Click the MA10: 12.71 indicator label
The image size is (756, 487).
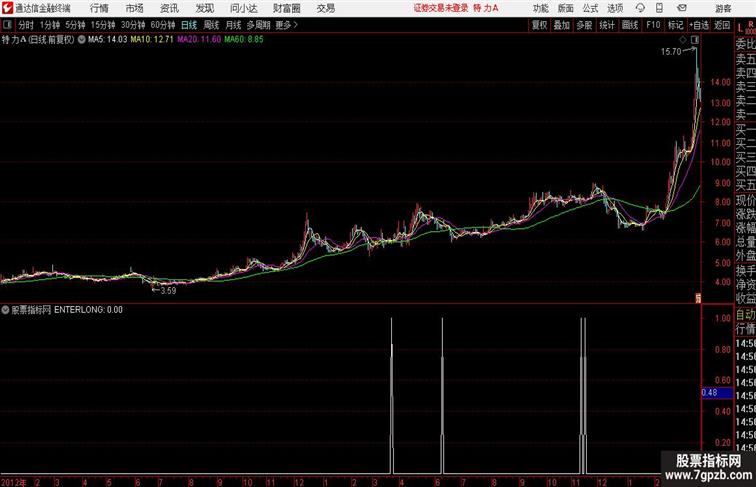[152, 40]
